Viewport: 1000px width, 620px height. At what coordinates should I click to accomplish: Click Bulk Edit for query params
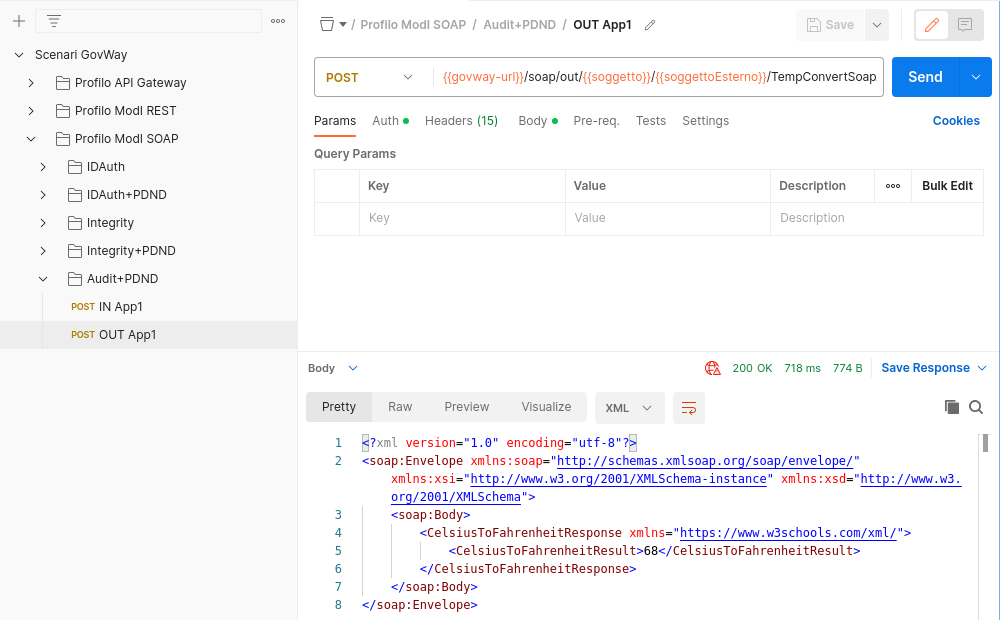pos(947,186)
